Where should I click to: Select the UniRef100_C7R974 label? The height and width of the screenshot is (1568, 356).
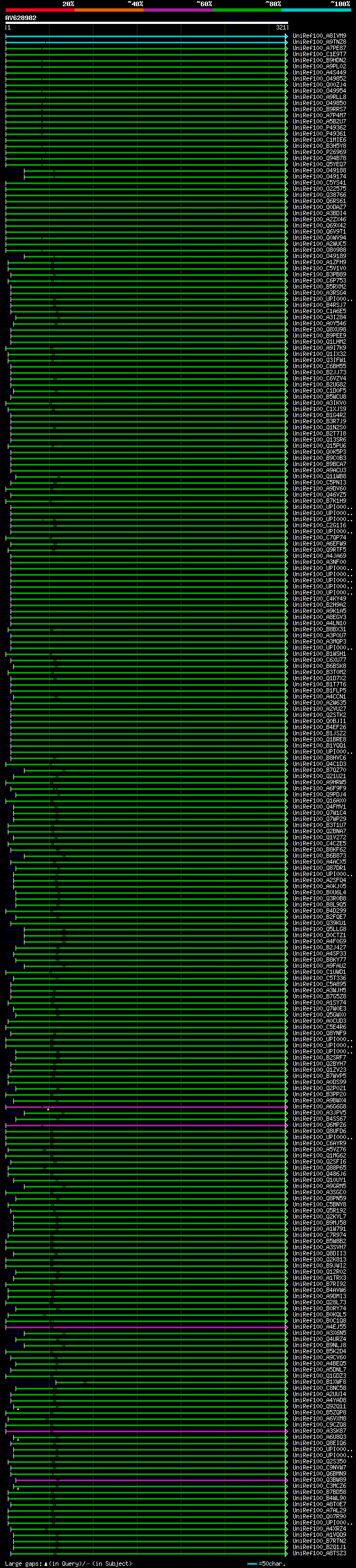tap(319, 1235)
